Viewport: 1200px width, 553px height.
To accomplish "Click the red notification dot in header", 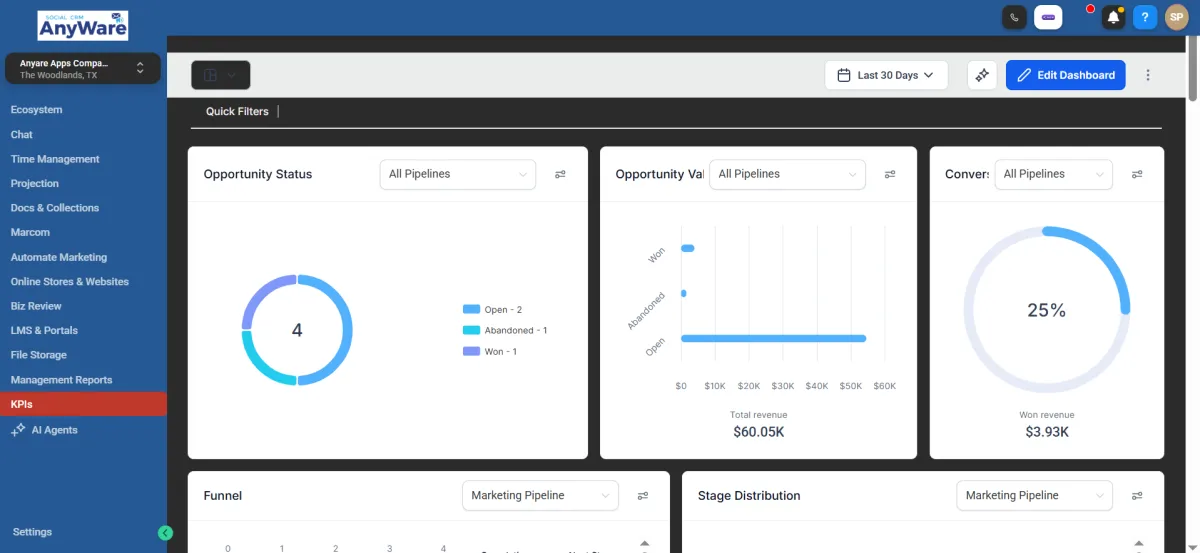I will click(x=1090, y=9).
